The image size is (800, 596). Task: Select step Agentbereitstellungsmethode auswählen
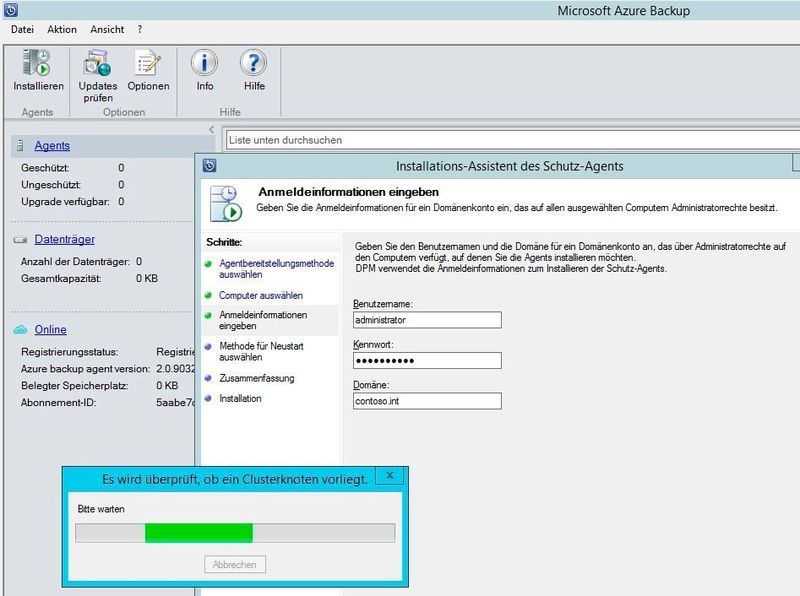277,269
